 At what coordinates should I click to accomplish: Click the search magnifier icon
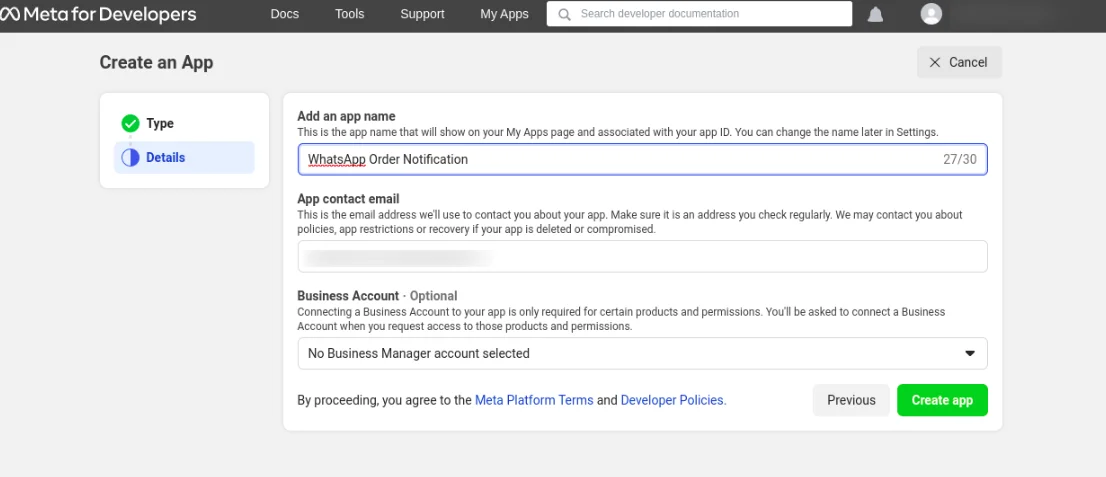(565, 14)
